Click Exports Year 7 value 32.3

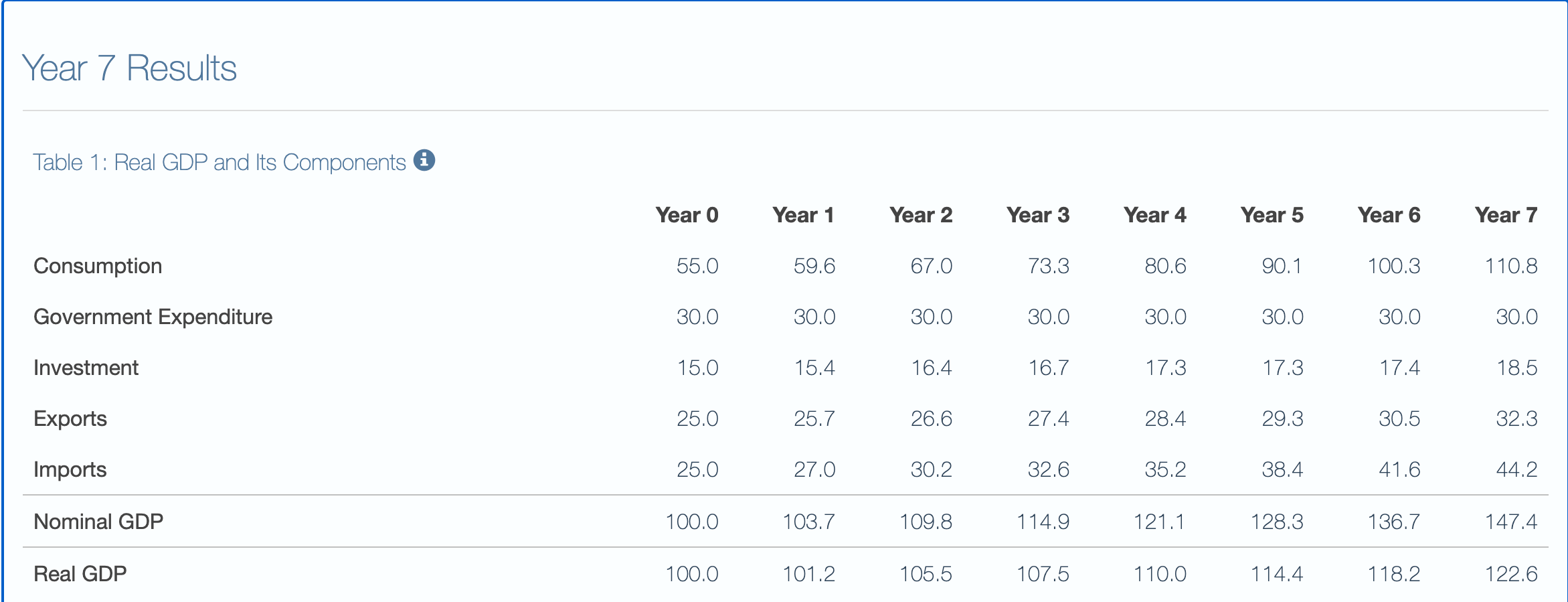coord(1517,419)
